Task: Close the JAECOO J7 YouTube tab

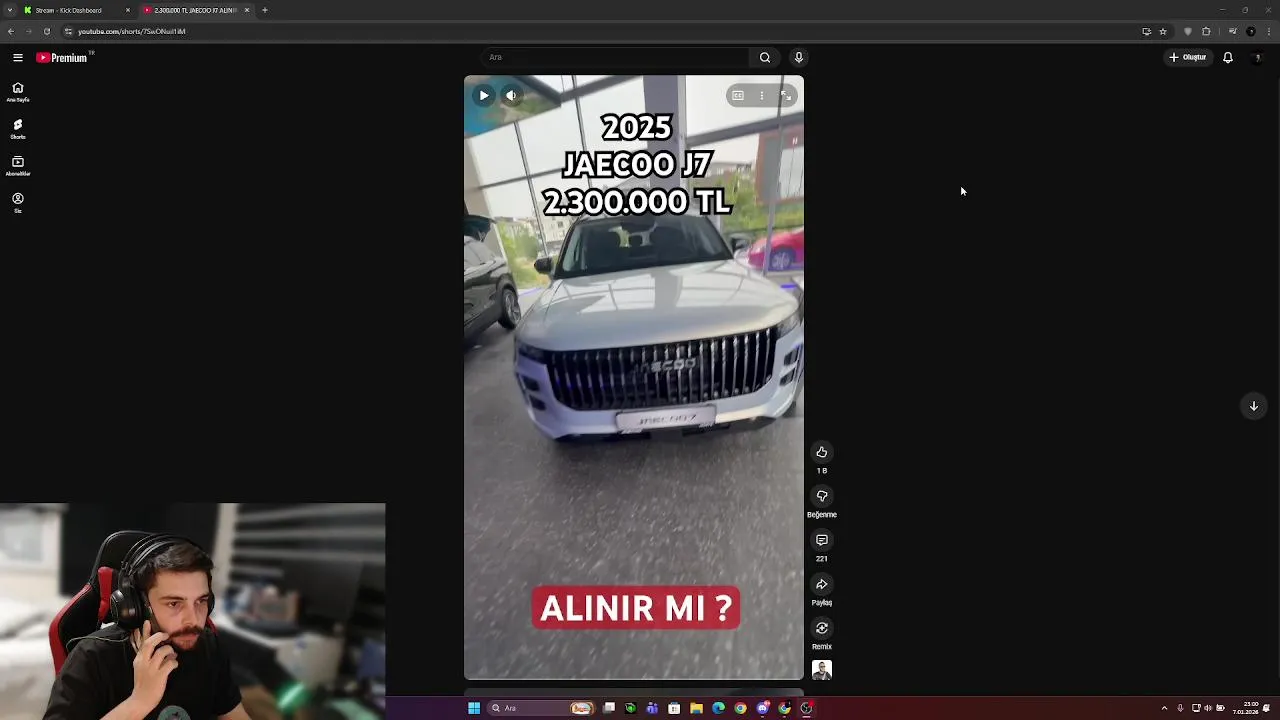Action: pyautogui.click(x=247, y=10)
